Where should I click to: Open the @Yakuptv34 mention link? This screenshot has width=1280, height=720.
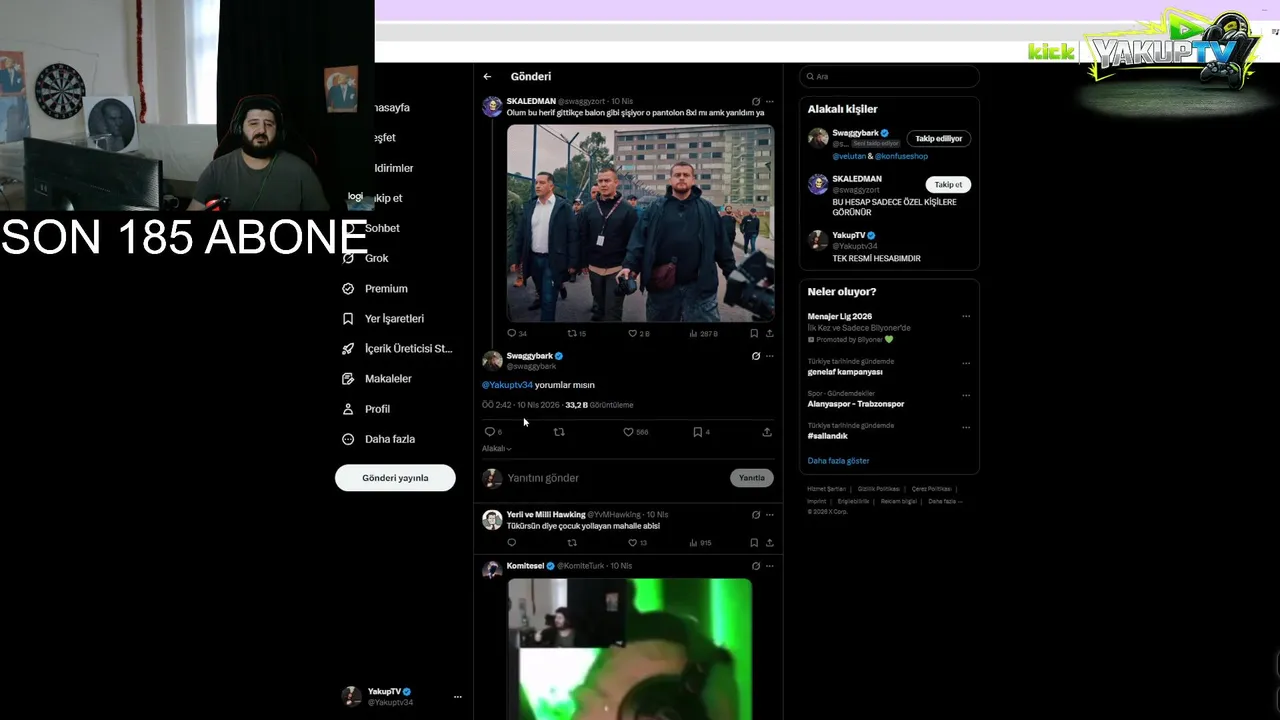coord(507,385)
